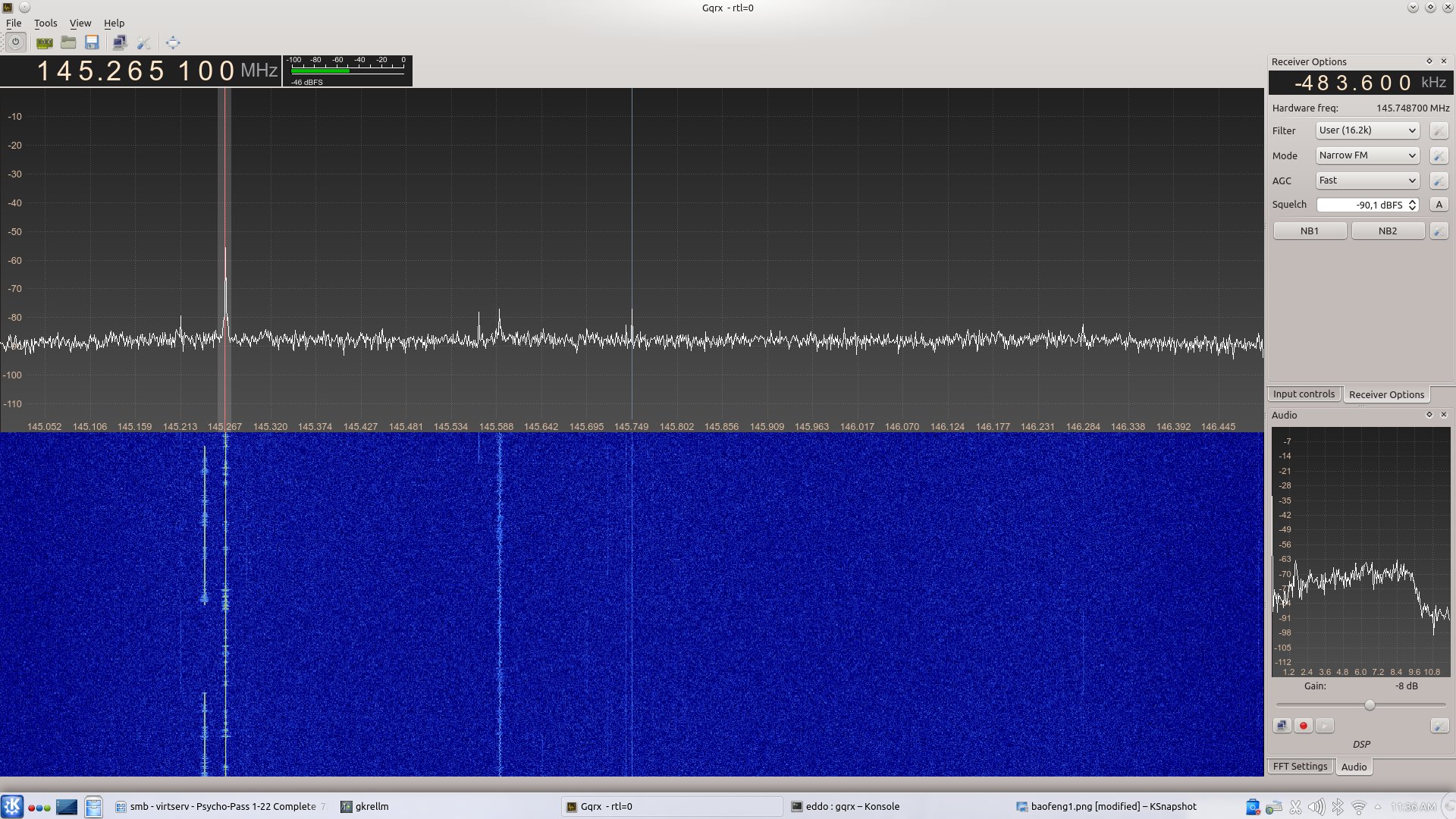Open audio options tools icon
Viewport: 1456px width, 819px height.
pyautogui.click(x=1439, y=726)
